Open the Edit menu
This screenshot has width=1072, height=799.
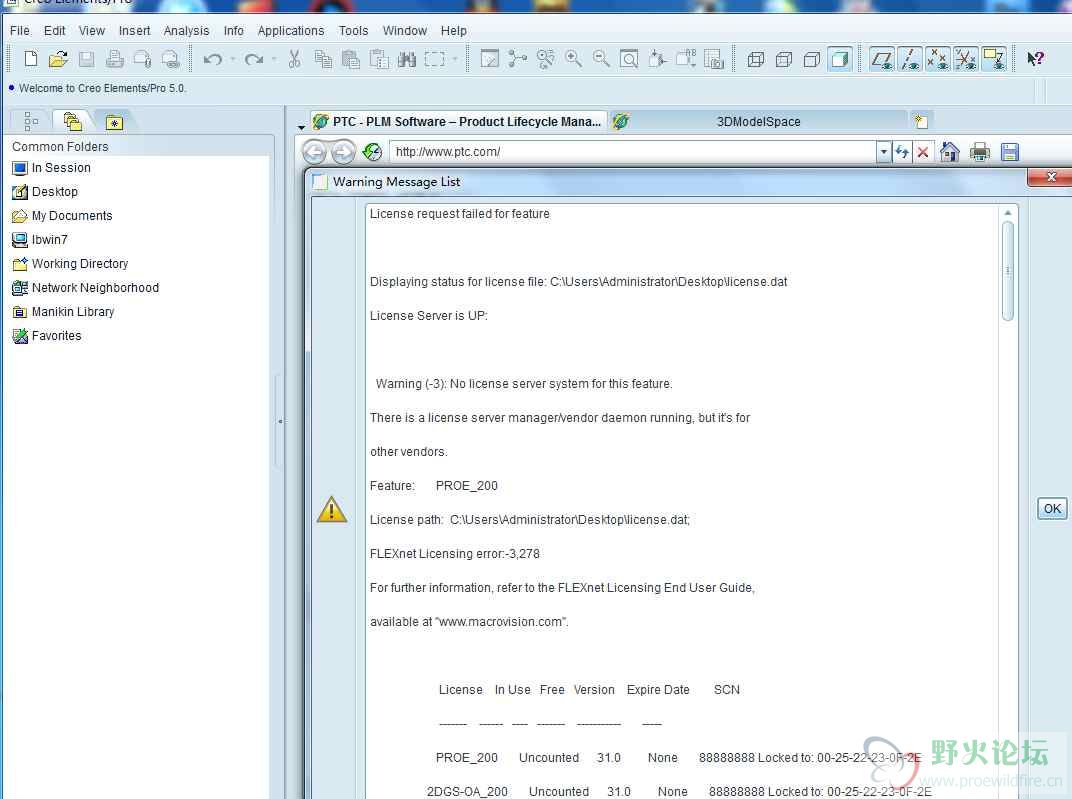point(55,31)
